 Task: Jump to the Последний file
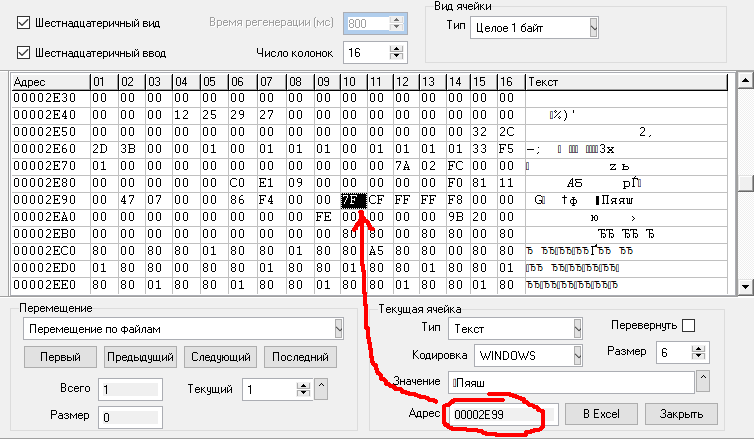click(x=301, y=357)
